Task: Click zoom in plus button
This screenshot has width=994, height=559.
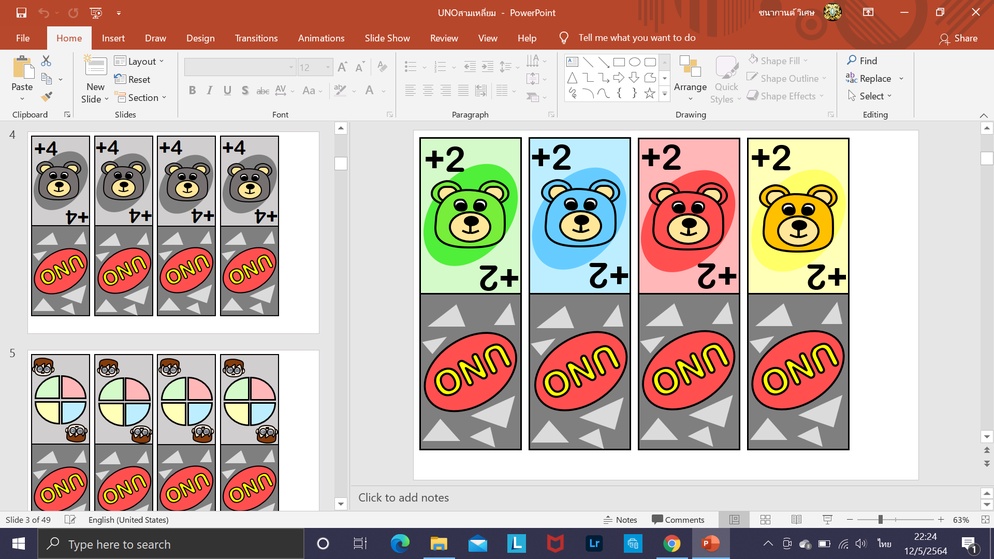Action: click(x=941, y=520)
